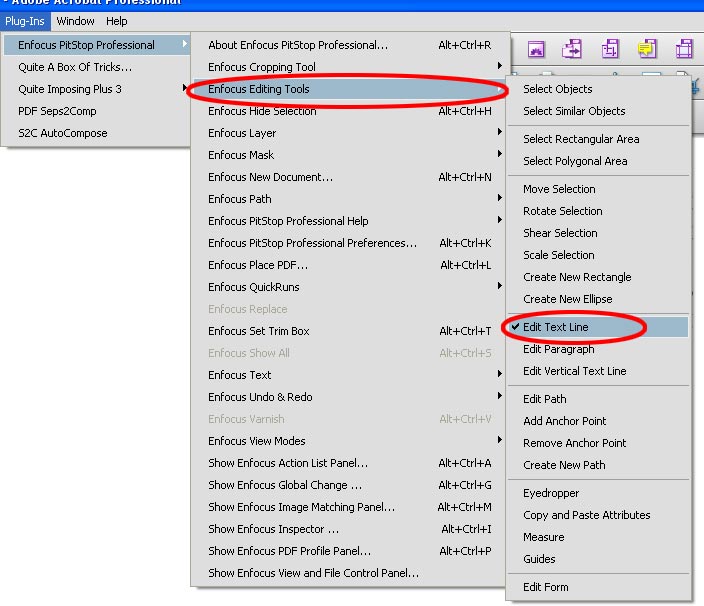
Task: Choose Edit Form tool
Action: (598, 587)
